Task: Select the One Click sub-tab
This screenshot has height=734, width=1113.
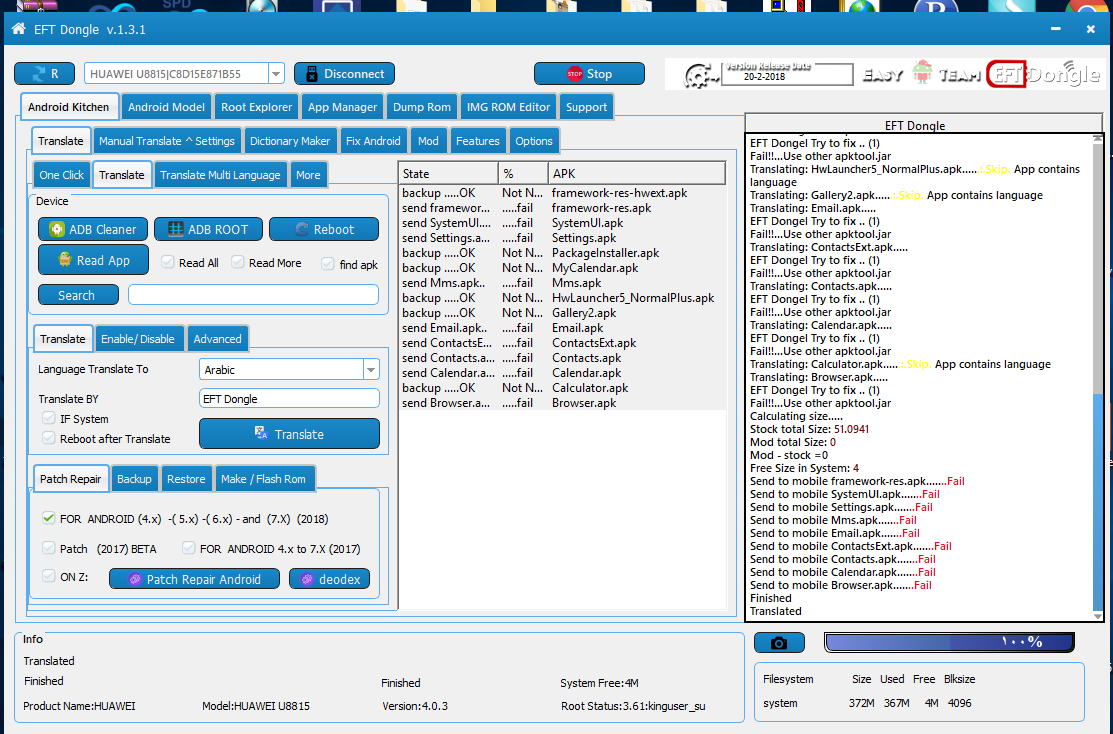Action: 62,175
